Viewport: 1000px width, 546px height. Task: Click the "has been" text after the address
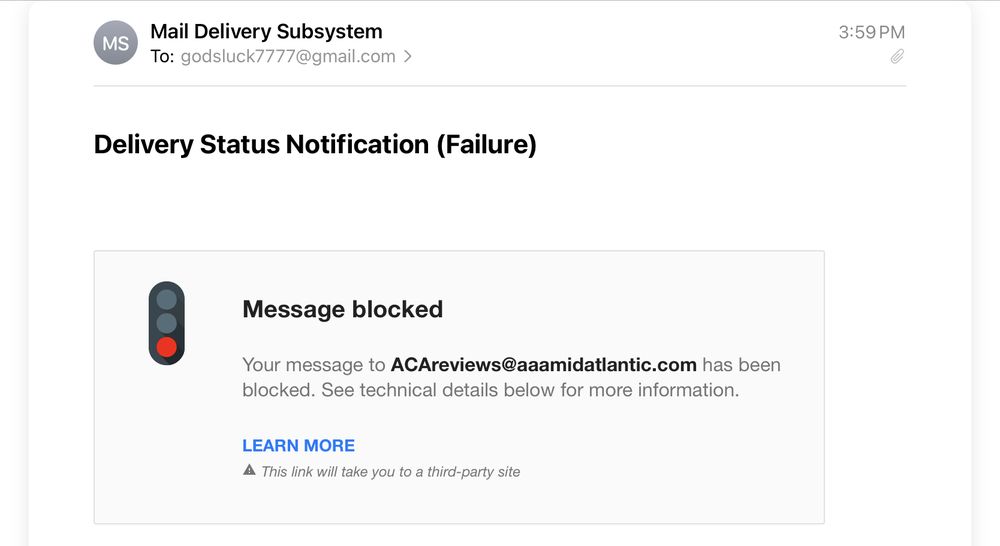[741, 364]
